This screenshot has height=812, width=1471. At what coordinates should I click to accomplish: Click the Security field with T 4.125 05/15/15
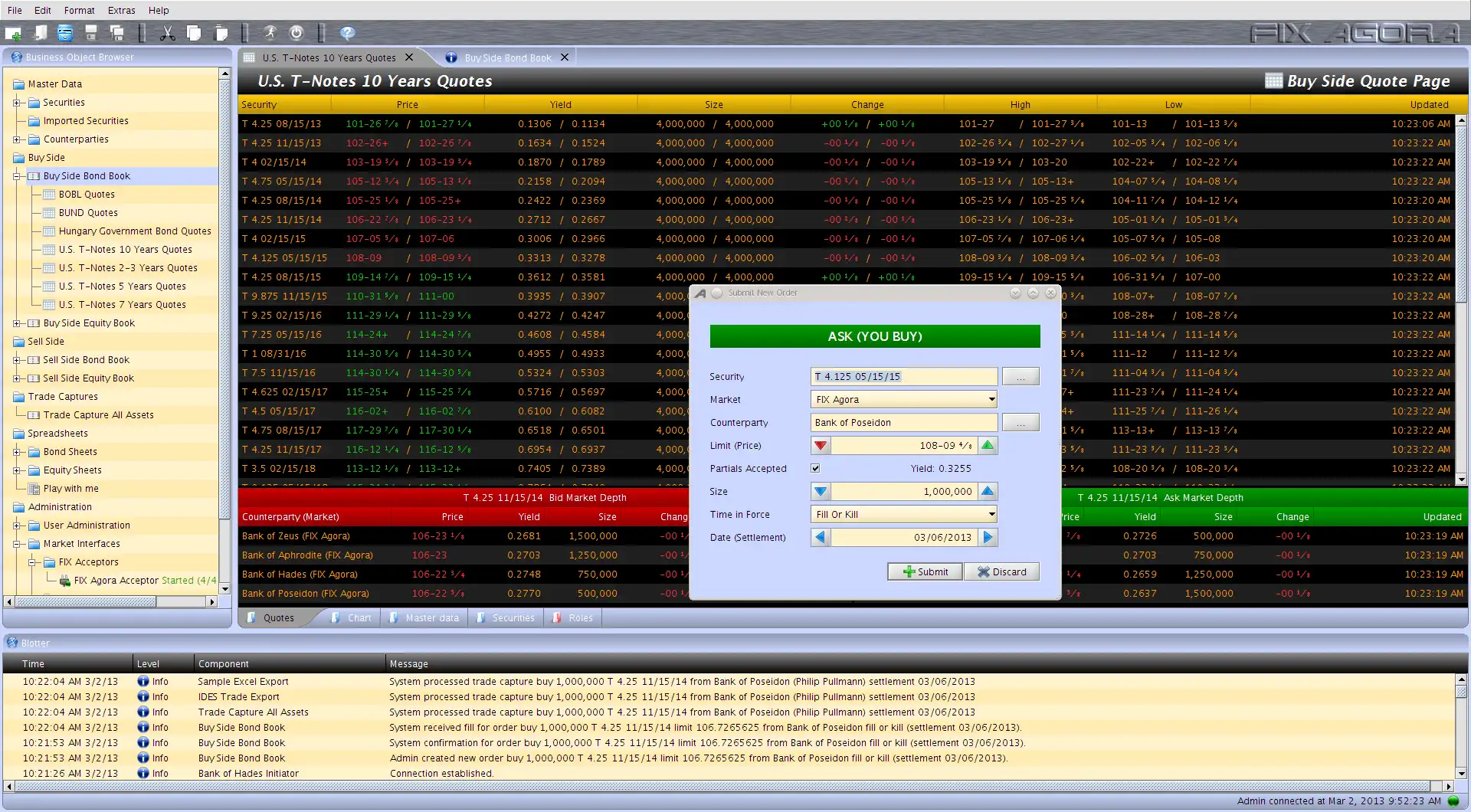point(904,376)
